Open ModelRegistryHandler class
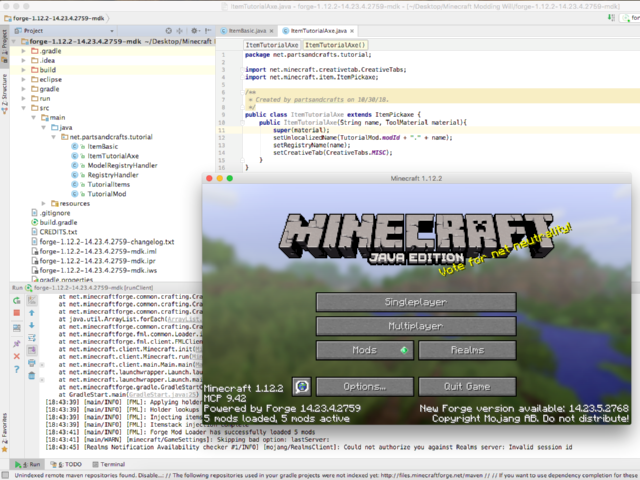This screenshot has height=480, width=640. click(x=122, y=165)
